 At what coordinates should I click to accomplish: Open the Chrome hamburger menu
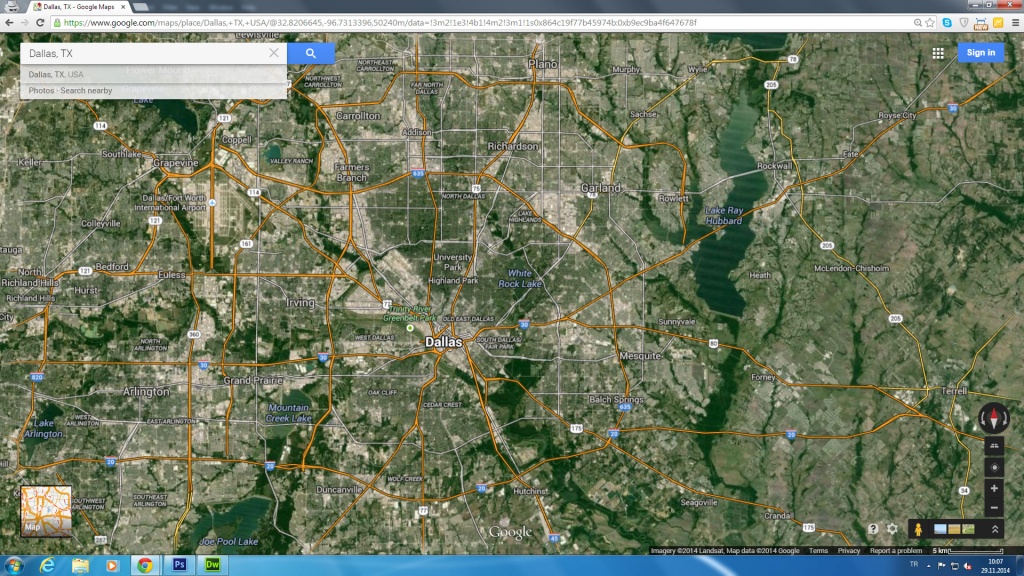coord(1012,22)
